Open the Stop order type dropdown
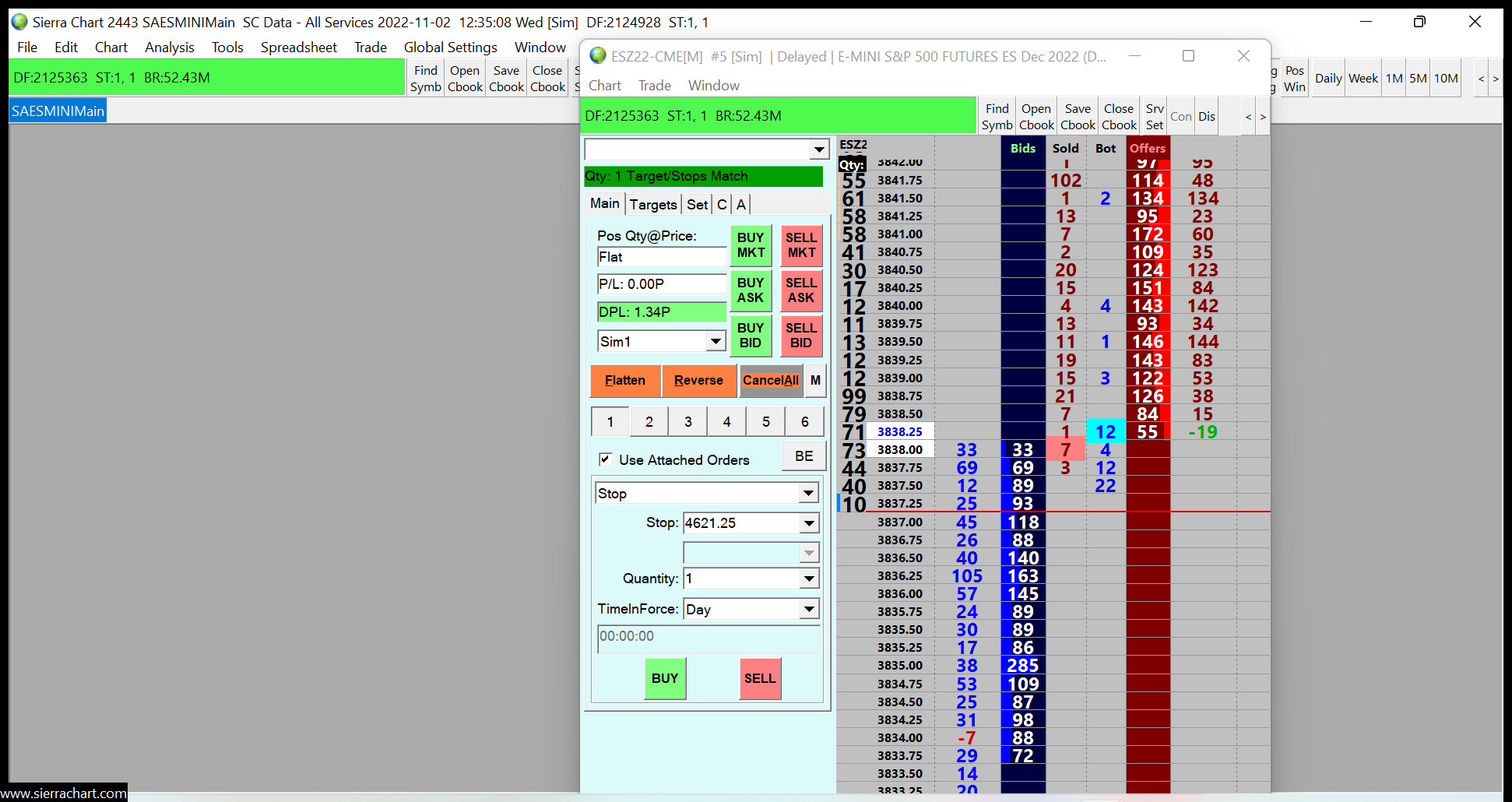Viewport: 1512px width, 802px height. pos(809,493)
